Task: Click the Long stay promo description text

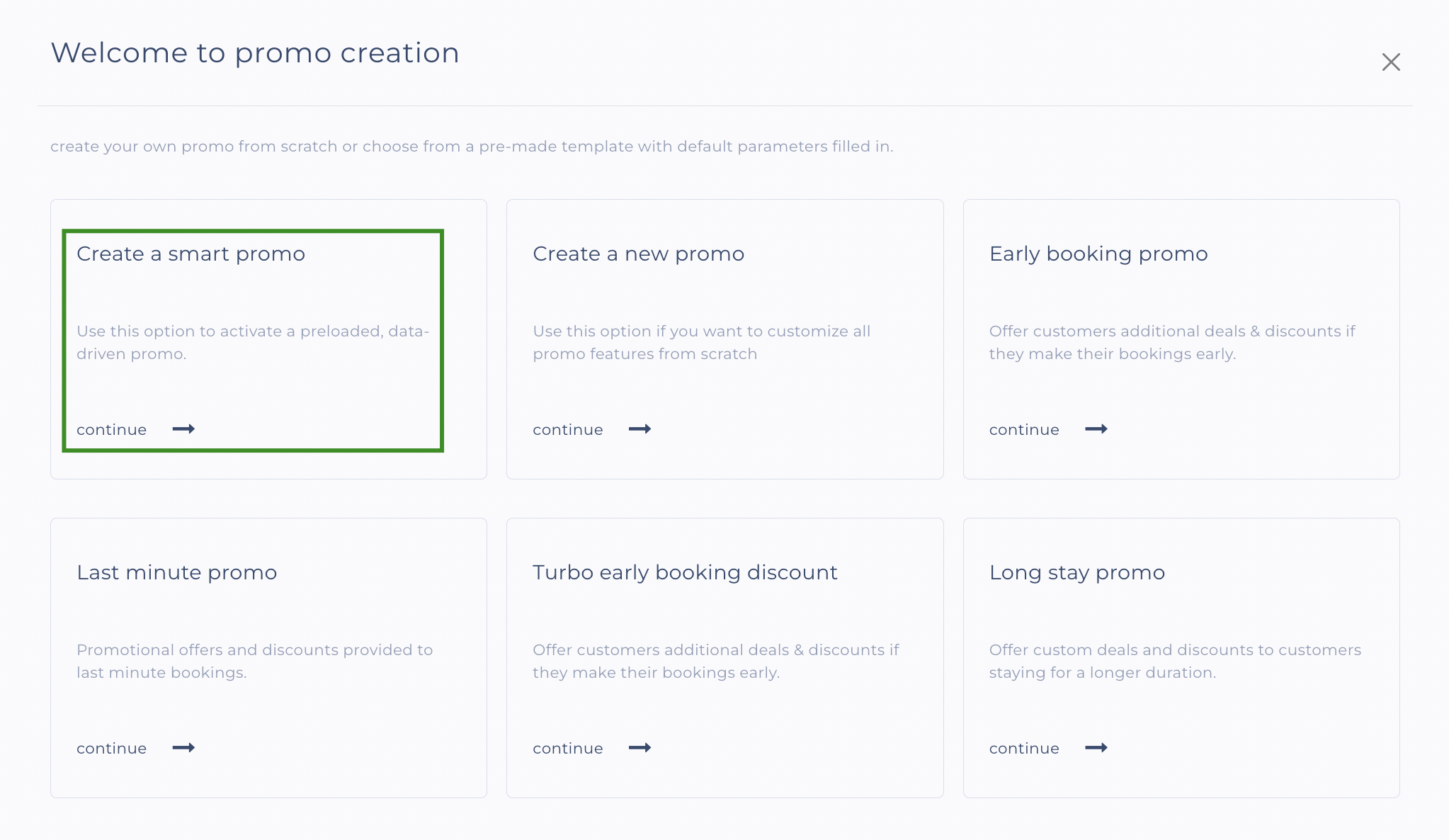Action: coord(1174,661)
